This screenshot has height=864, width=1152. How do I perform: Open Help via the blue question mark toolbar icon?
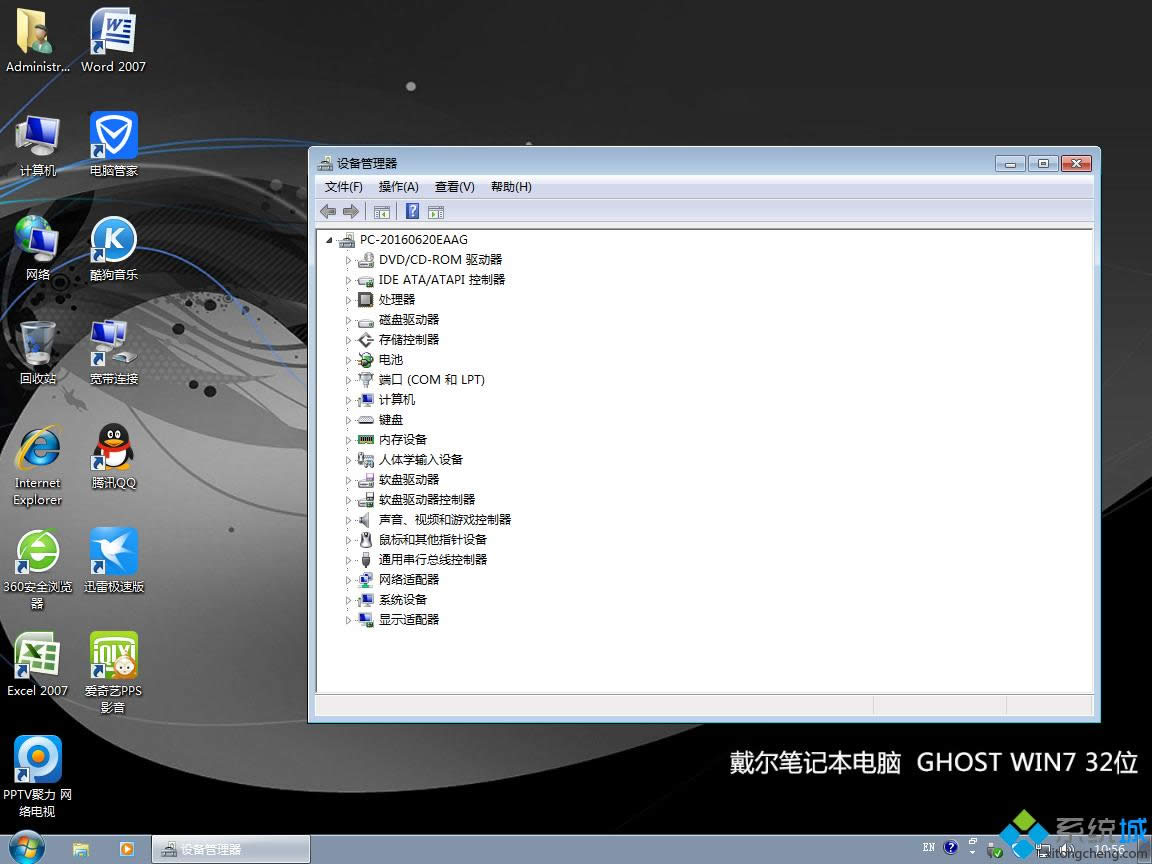(x=413, y=211)
